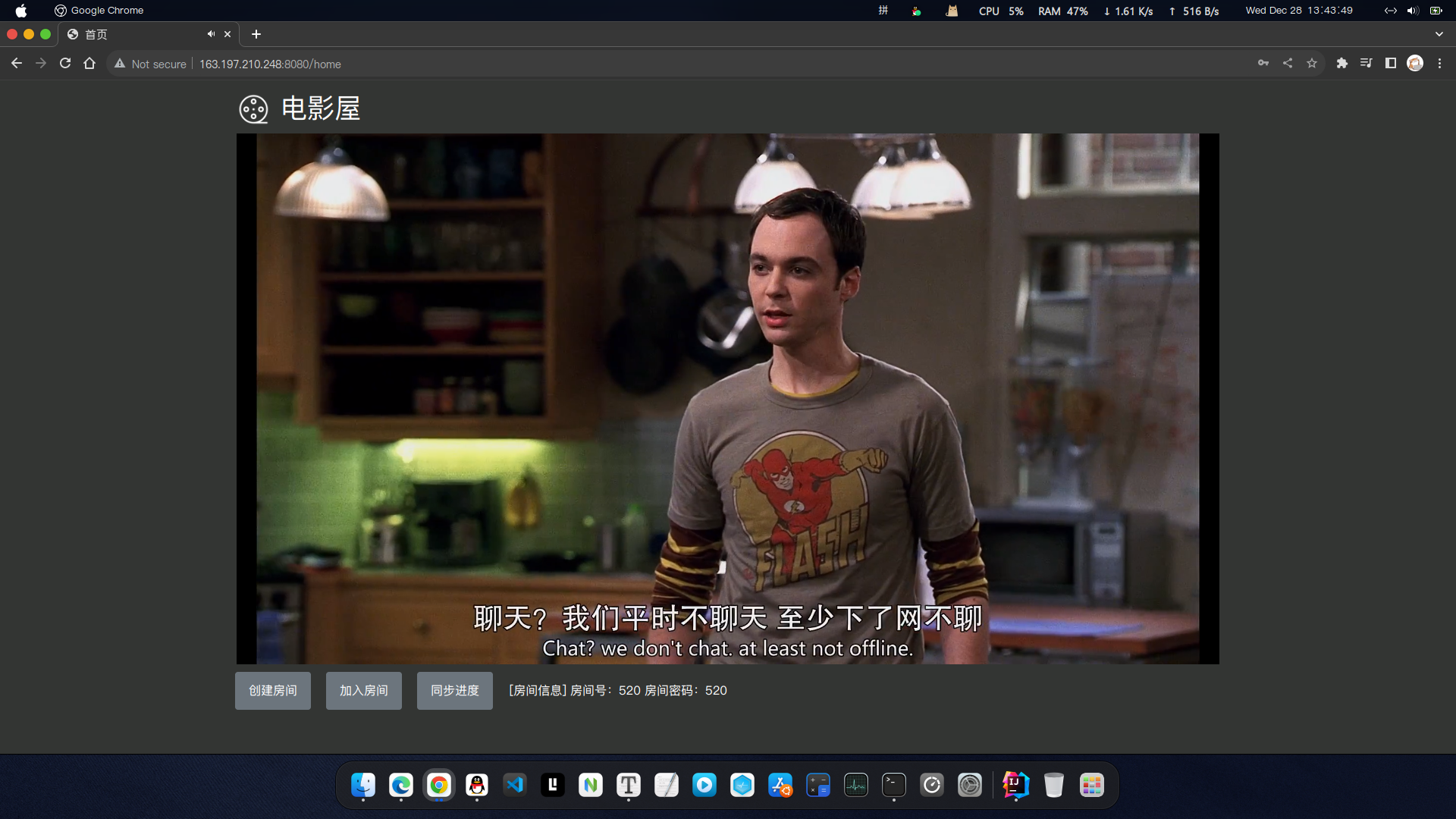Open a new tab with plus button

click(256, 34)
